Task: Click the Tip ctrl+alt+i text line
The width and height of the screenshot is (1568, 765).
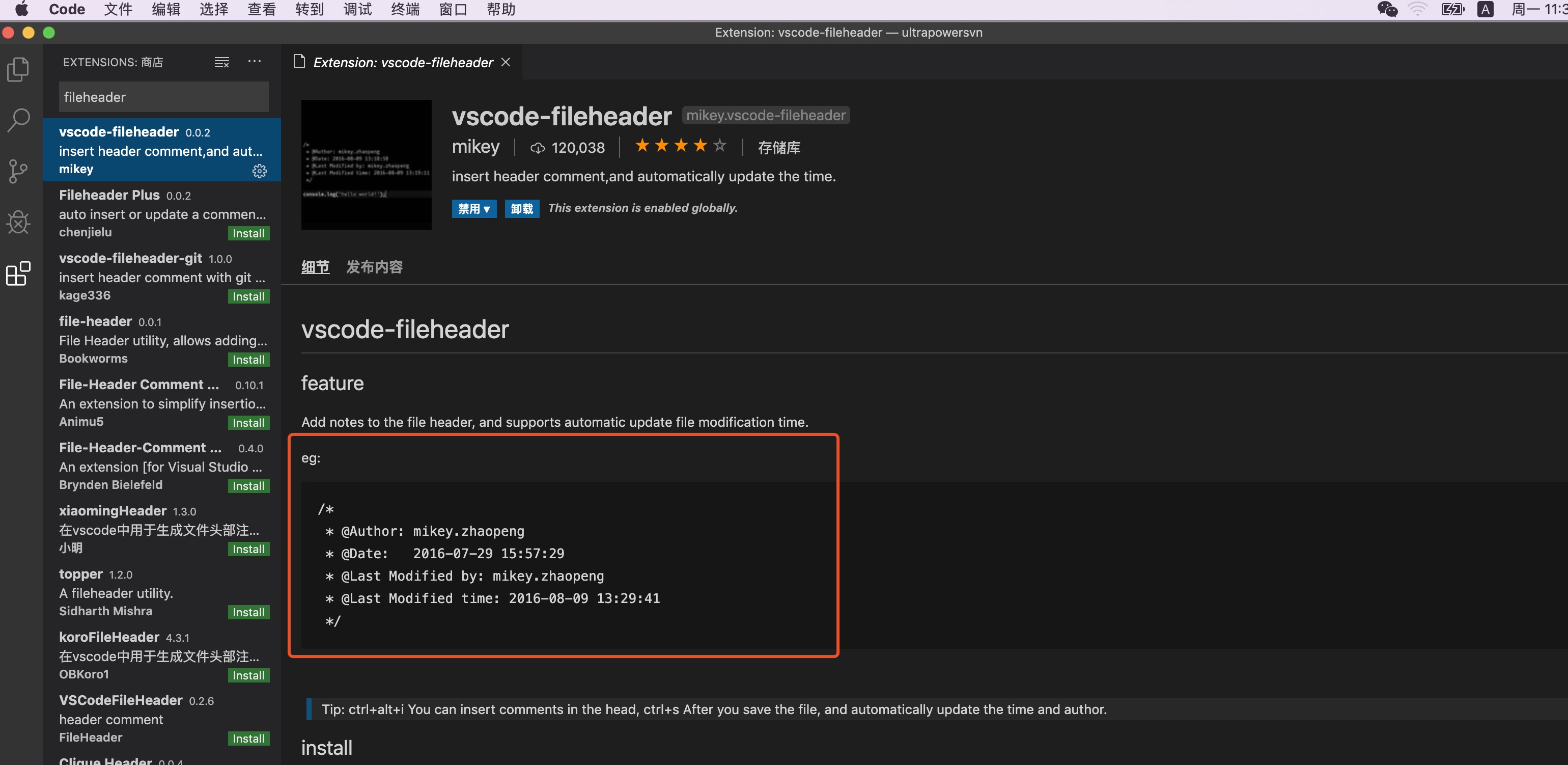Action: tap(714, 709)
